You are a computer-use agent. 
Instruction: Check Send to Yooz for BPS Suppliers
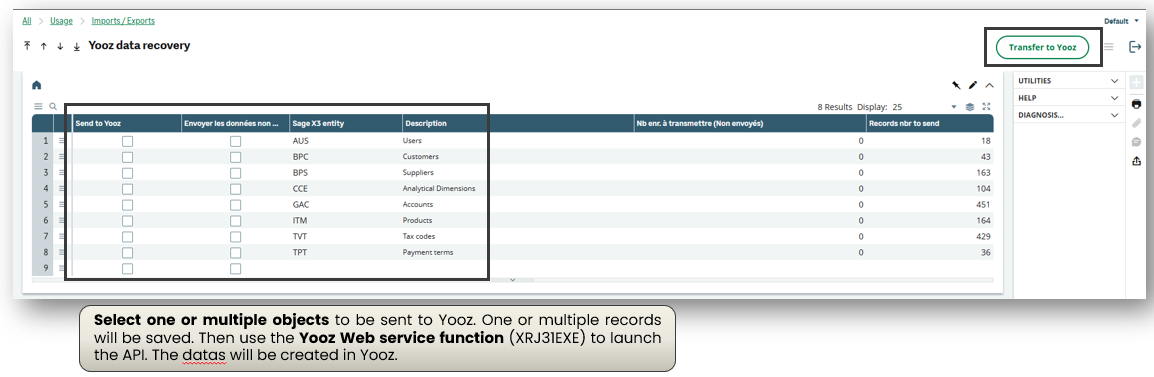tap(127, 173)
